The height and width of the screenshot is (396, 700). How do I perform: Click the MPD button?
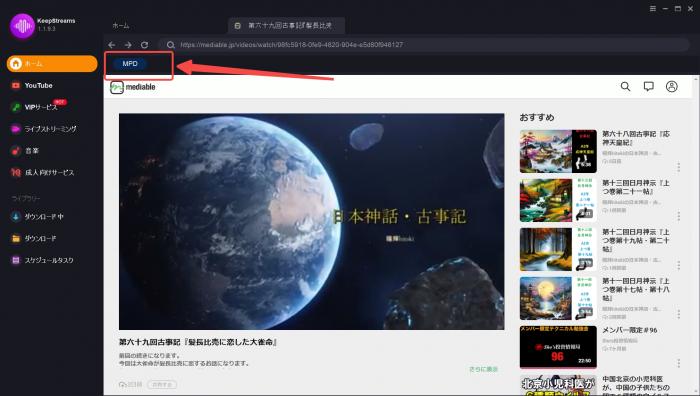click(130, 64)
